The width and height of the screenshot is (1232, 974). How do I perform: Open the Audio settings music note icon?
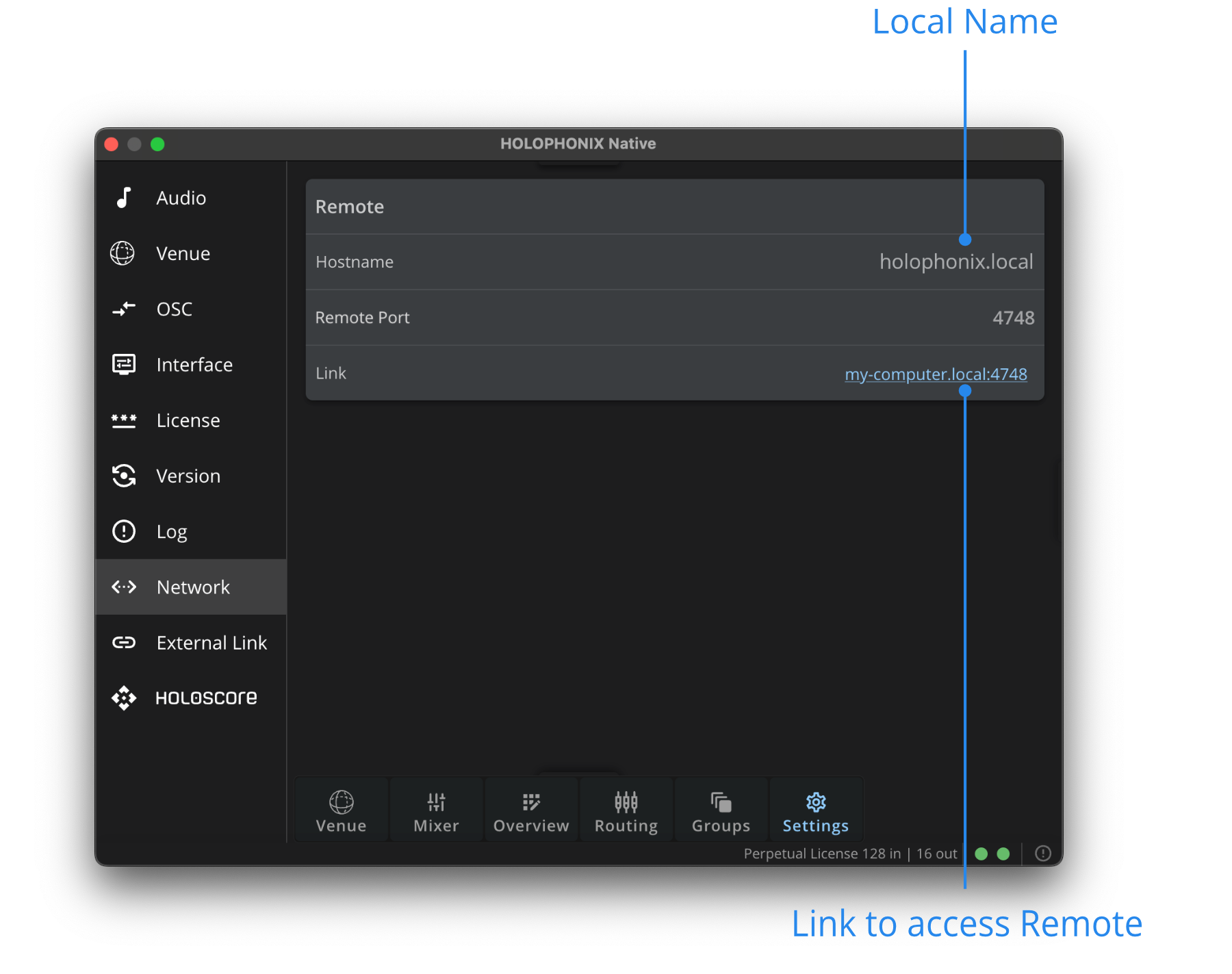124,198
